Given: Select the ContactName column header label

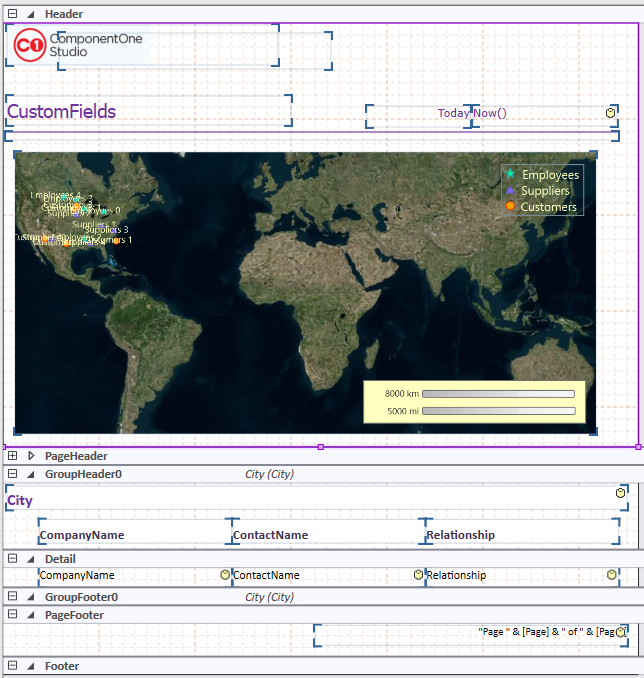Looking at the screenshot, I should pyautogui.click(x=271, y=535).
